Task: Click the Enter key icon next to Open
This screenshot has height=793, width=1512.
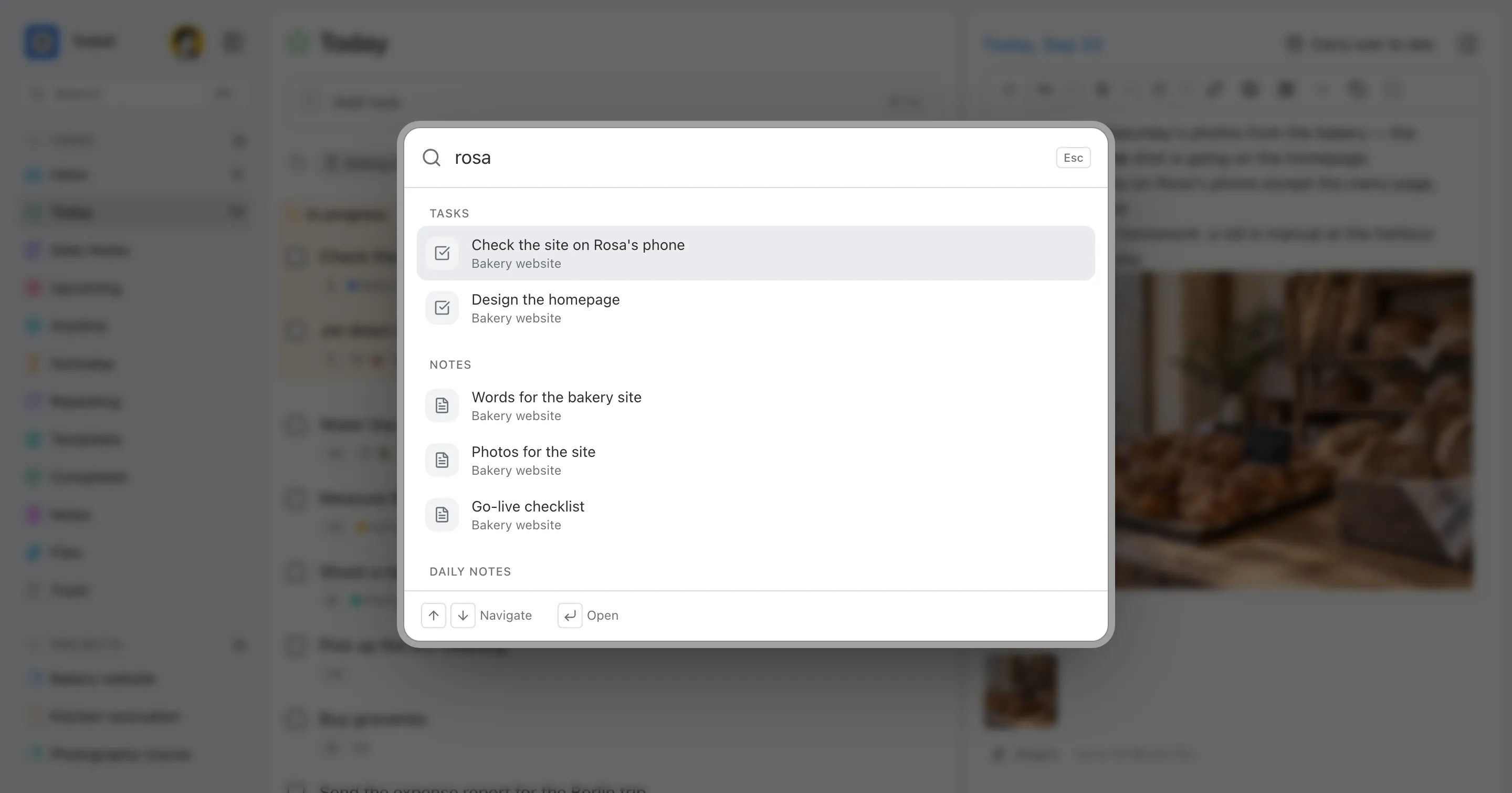Action: pos(569,615)
